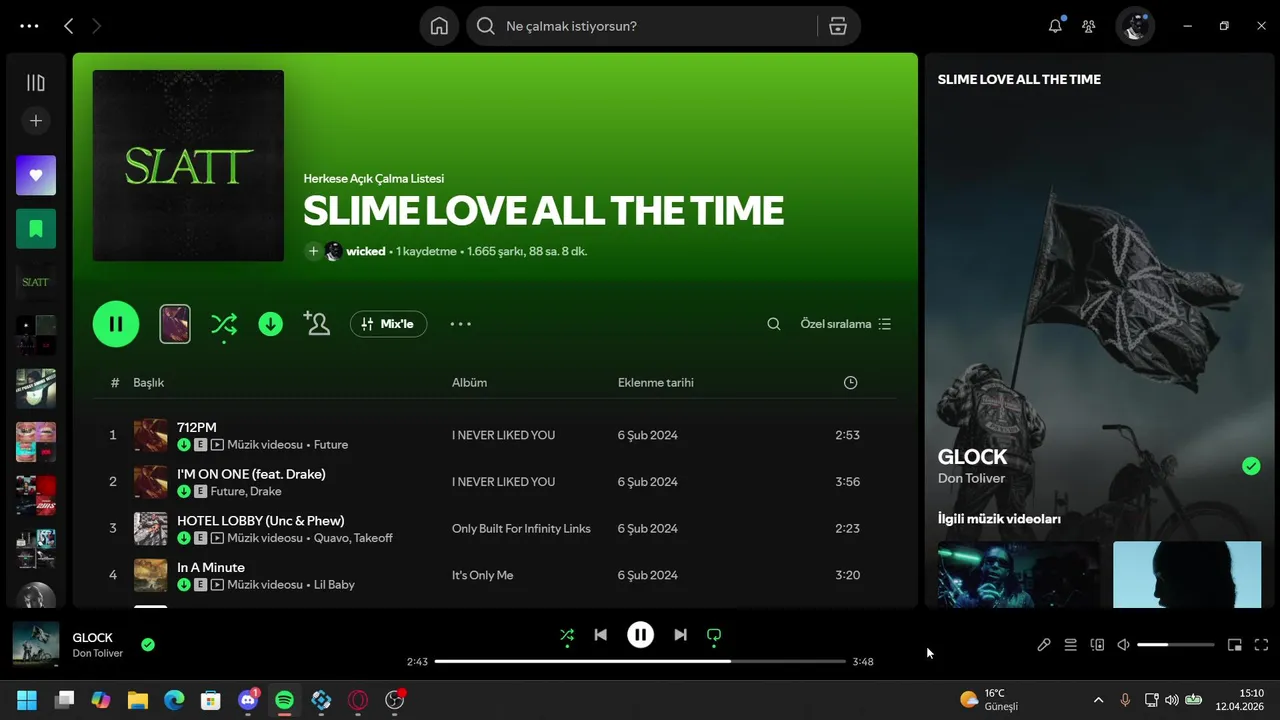1280x720 pixels.
Task: Open more options for the playlist
Action: (460, 324)
